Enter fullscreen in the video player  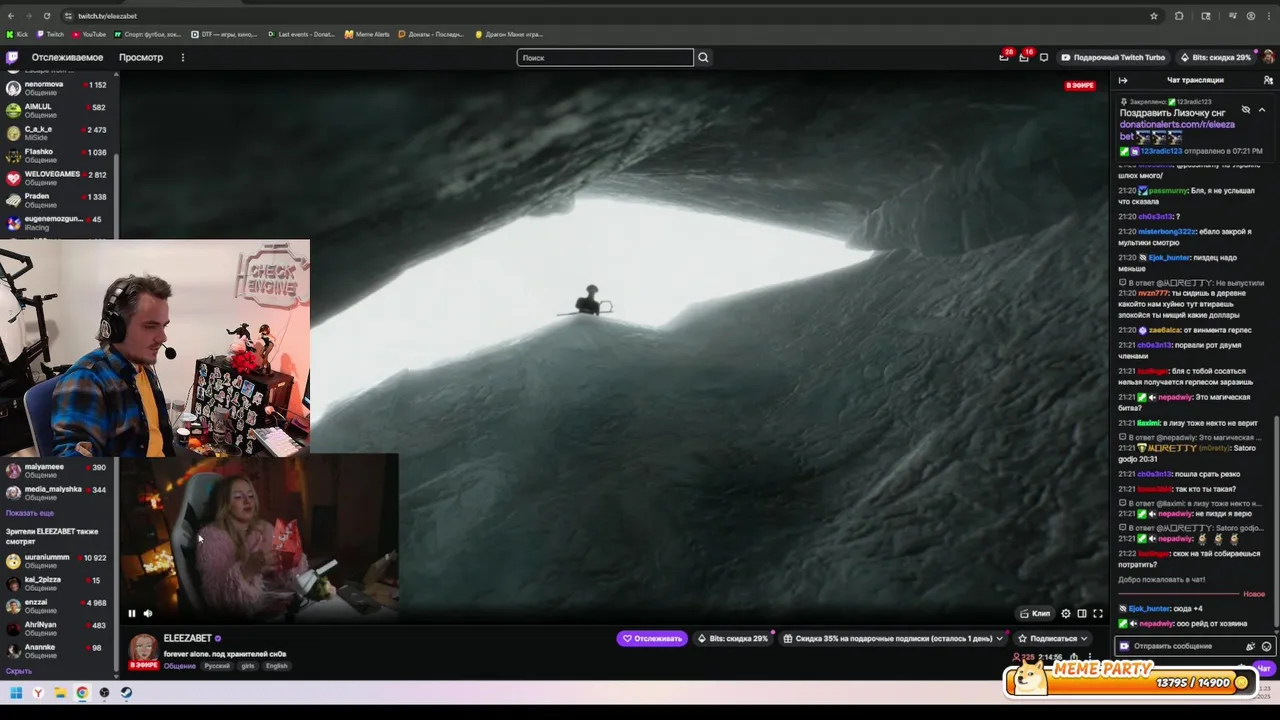point(1098,613)
